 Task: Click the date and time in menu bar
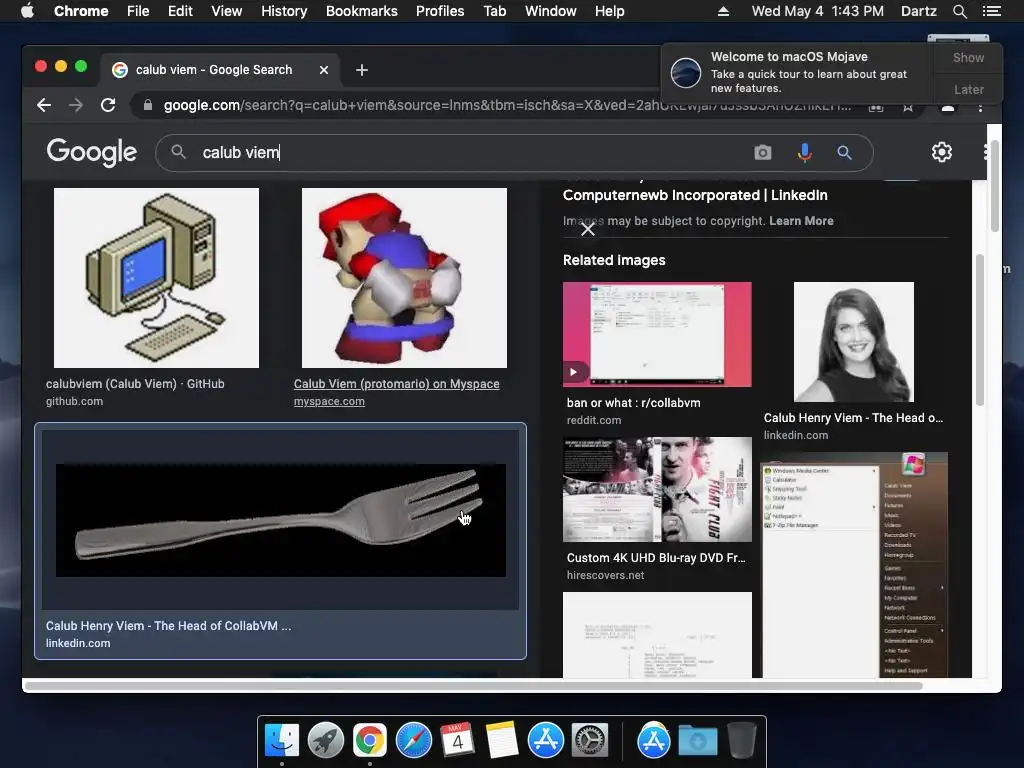818,11
